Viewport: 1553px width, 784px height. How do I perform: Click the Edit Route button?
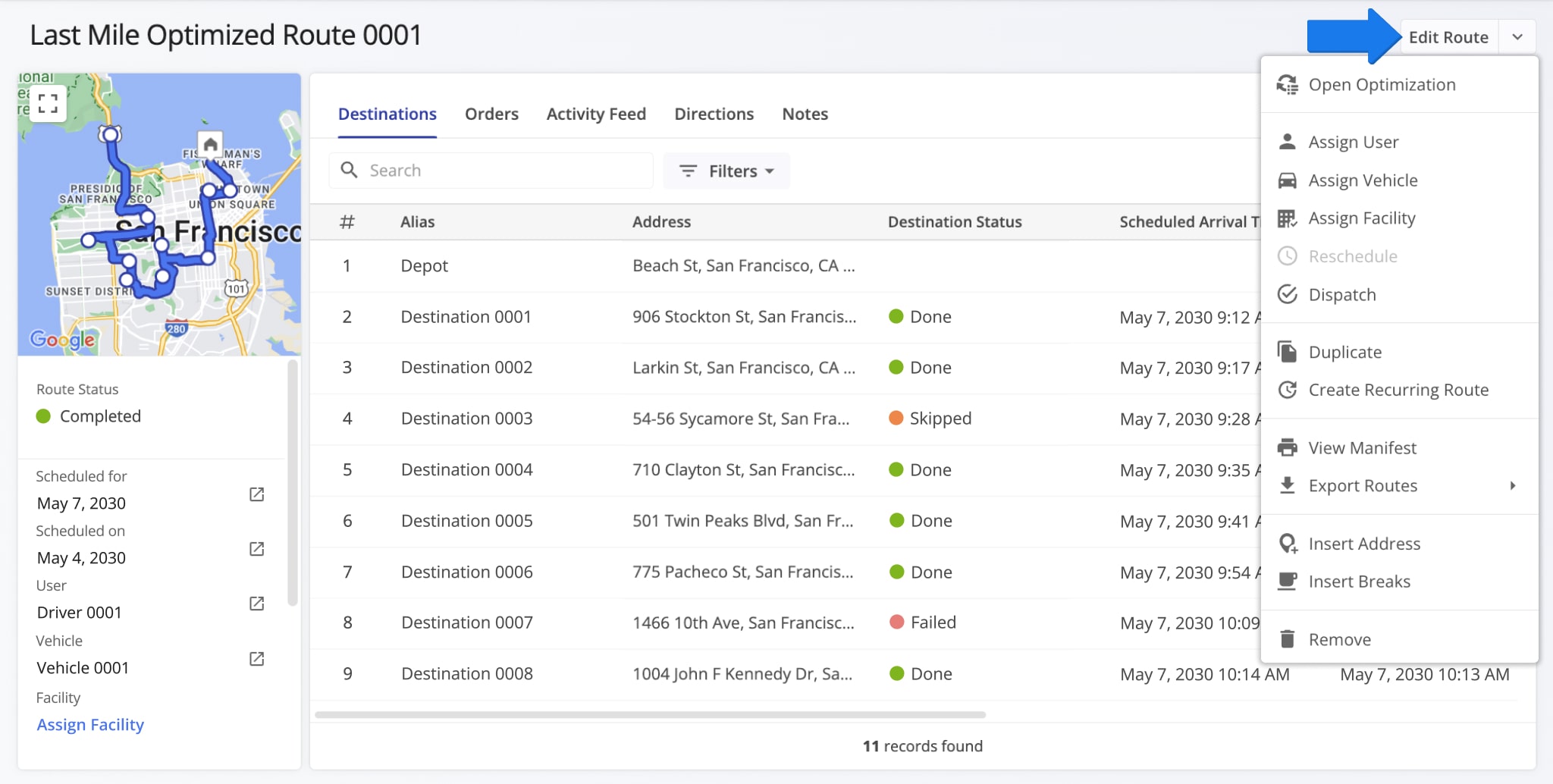pos(1448,36)
